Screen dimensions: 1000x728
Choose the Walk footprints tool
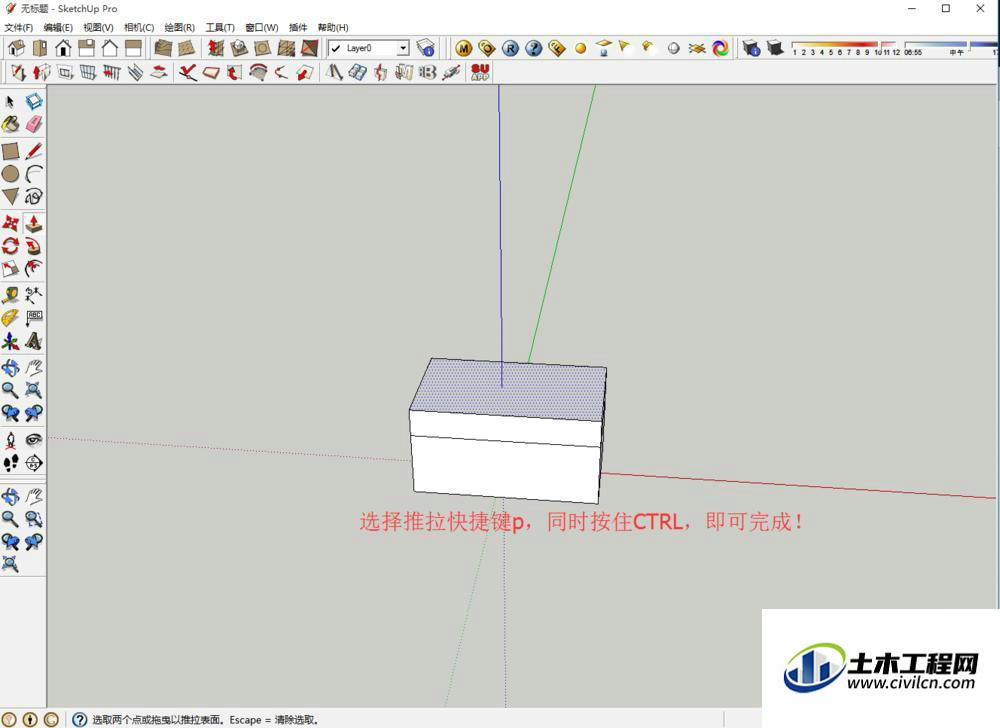[x=10, y=463]
